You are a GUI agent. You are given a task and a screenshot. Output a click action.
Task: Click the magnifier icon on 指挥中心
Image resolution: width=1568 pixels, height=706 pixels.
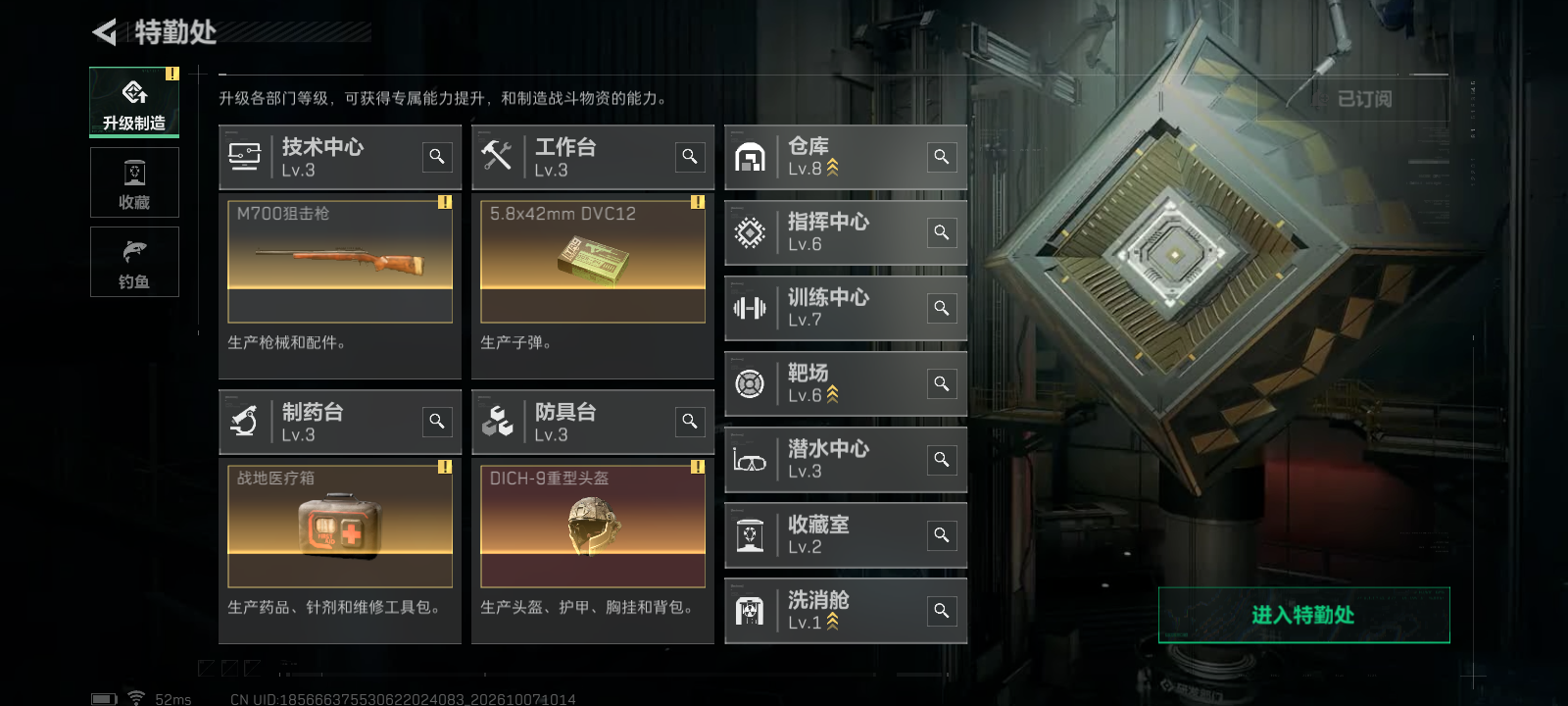click(942, 232)
